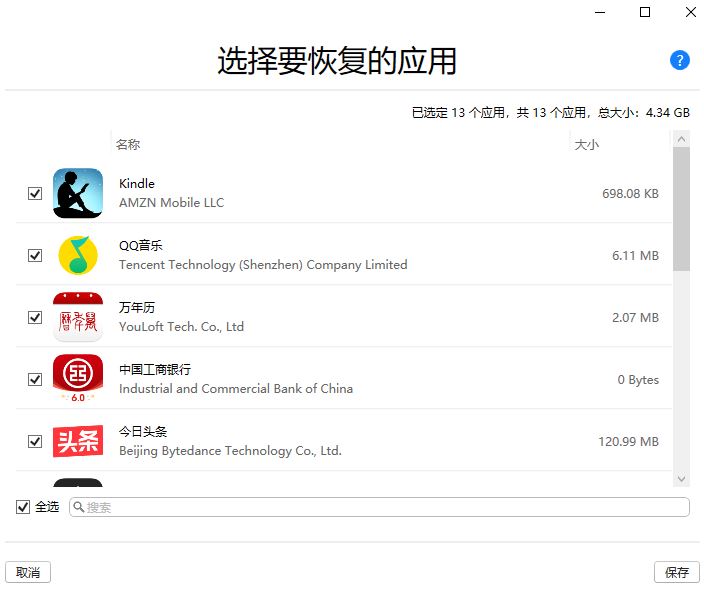Click the 2.07 MB size value

pyautogui.click(x=635, y=318)
